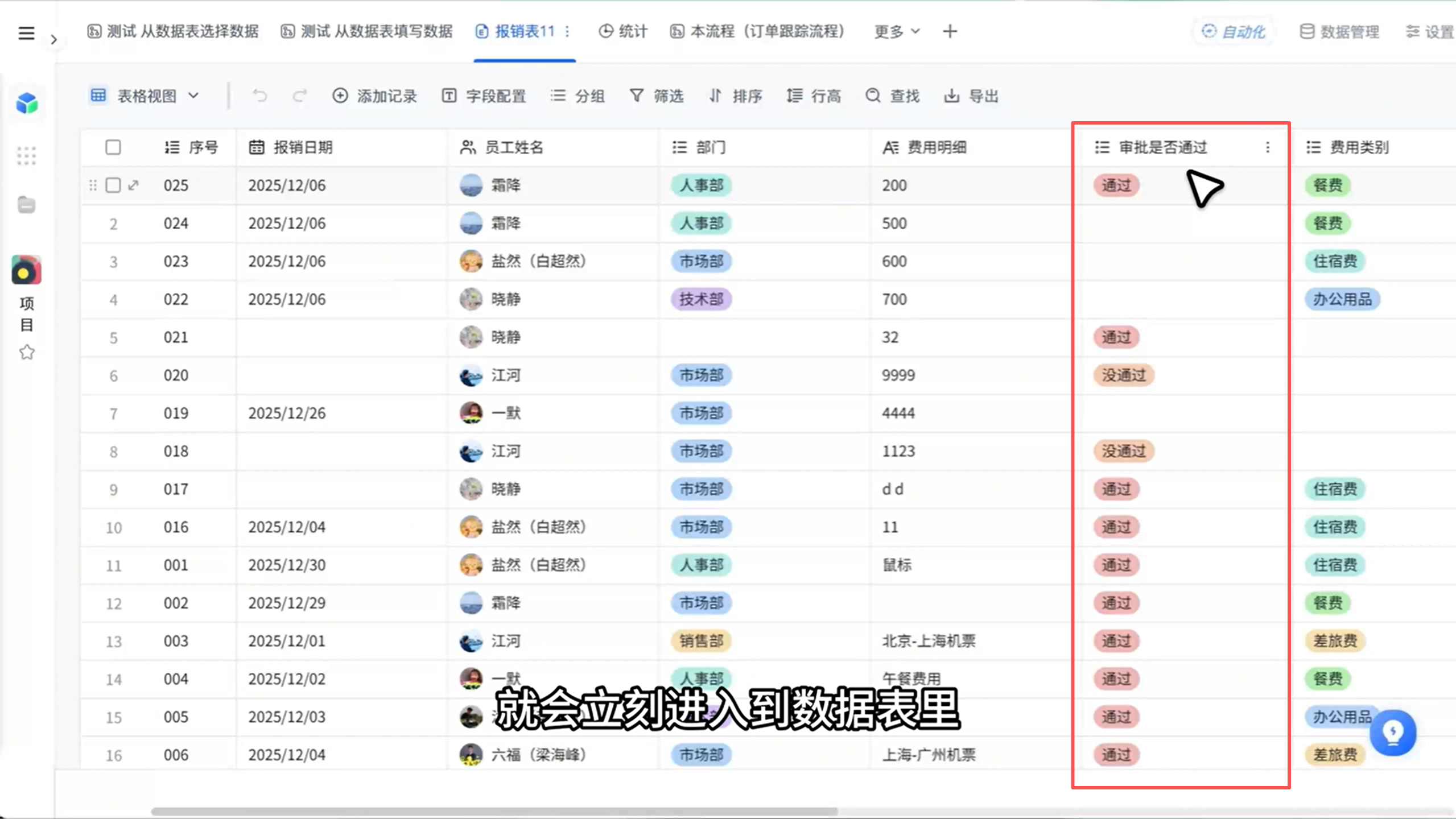Open the hamburger menu icon

pos(26,33)
